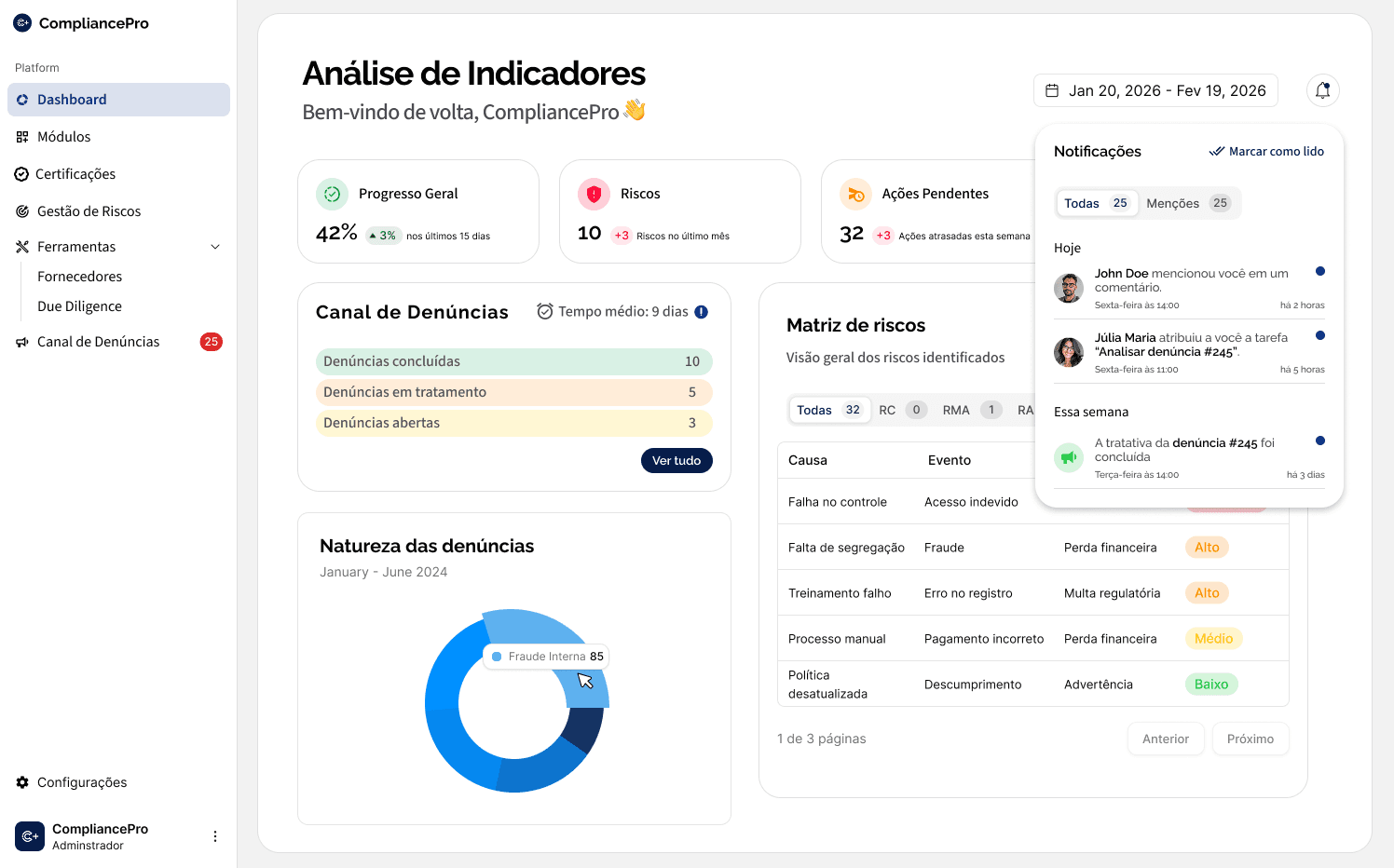Click the notification bell icon

click(1322, 89)
